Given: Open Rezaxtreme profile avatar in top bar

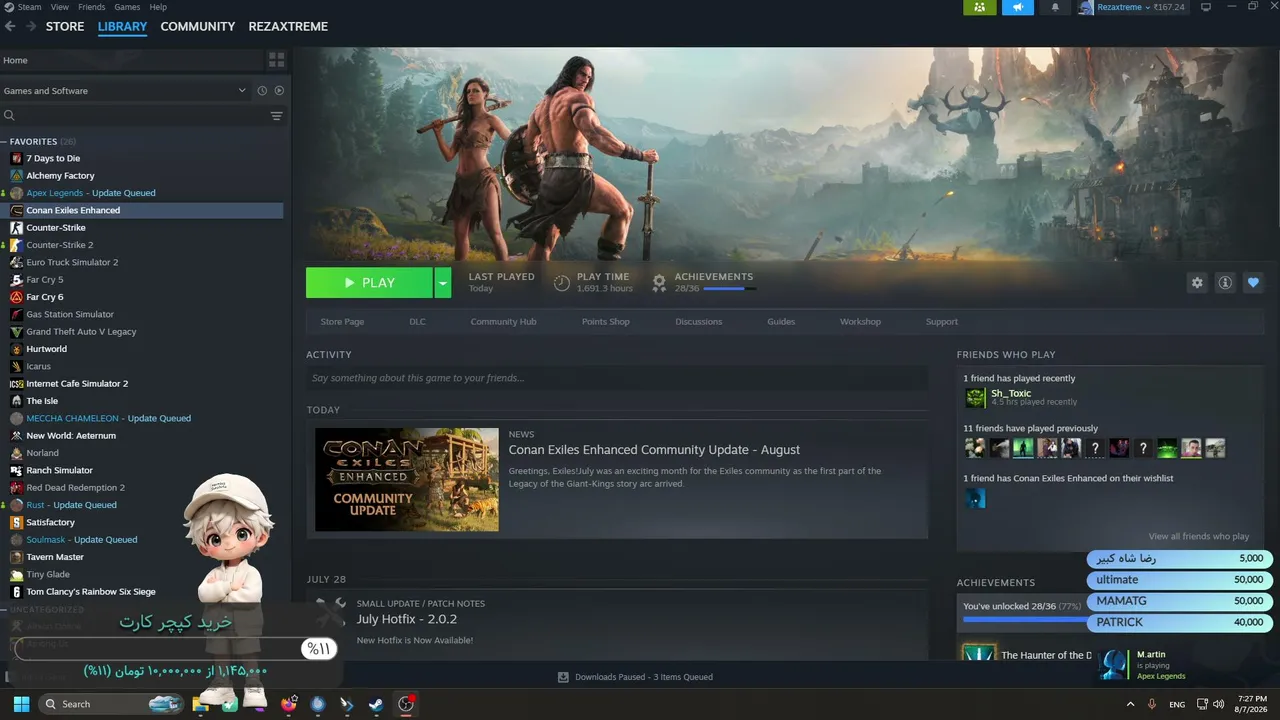Looking at the screenshot, I should 1086,7.
